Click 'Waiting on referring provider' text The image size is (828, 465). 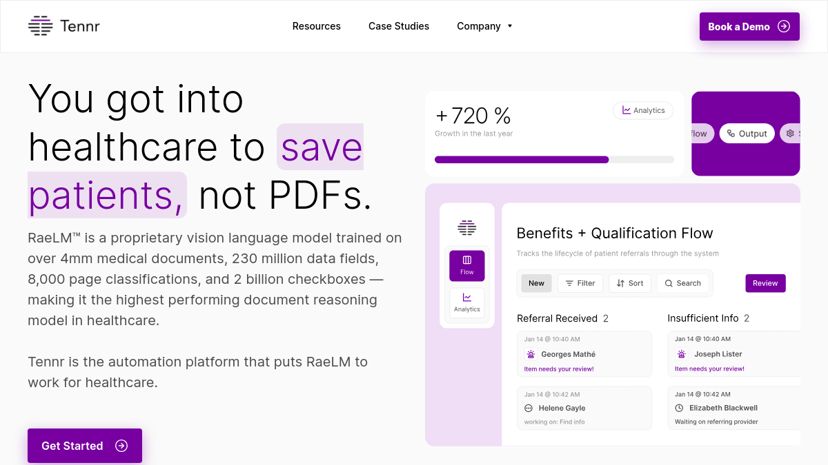716,421
